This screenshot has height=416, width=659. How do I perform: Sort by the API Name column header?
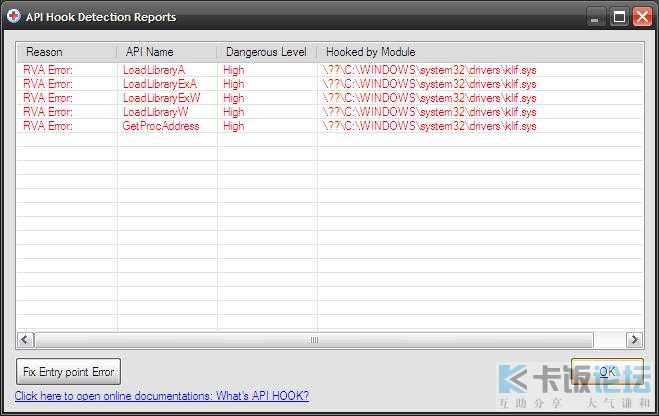point(166,52)
